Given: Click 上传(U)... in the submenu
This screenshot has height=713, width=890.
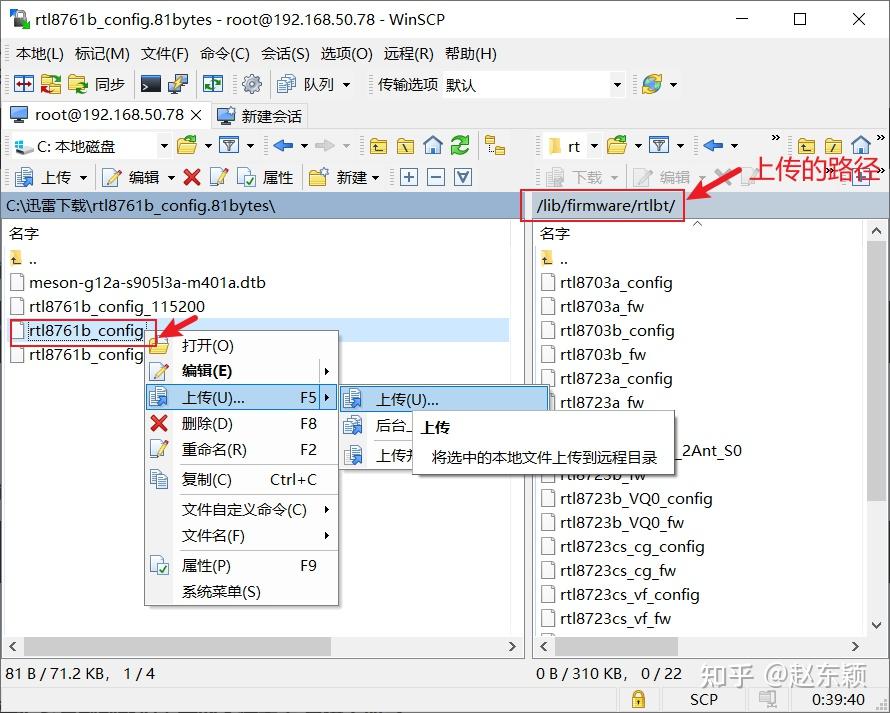Looking at the screenshot, I should click(444, 400).
